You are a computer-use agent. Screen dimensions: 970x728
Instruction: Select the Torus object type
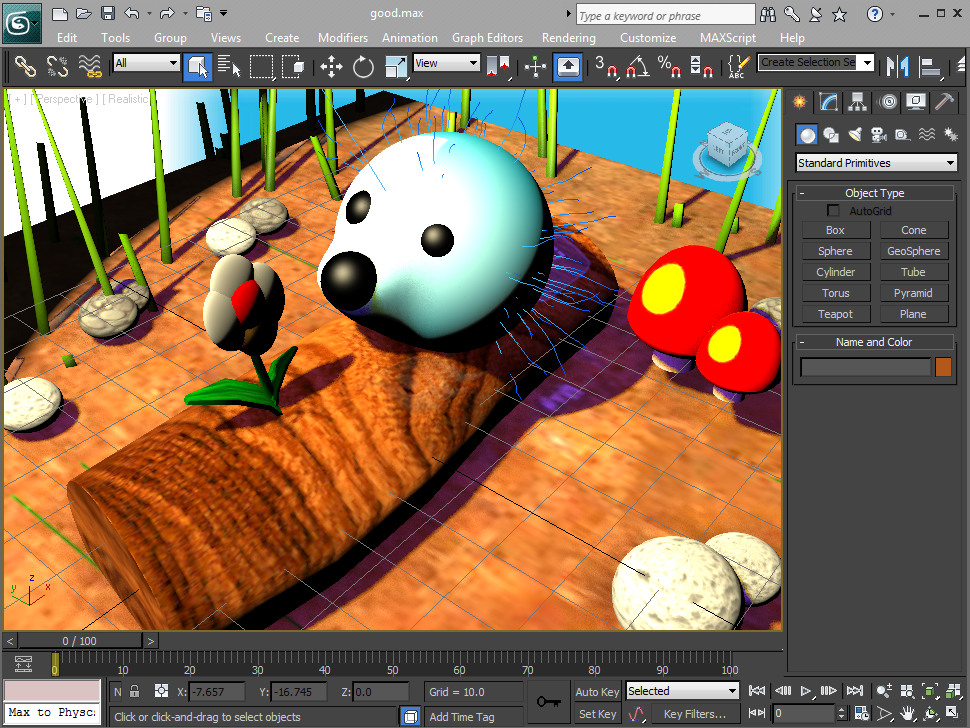click(x=836, y=293)
